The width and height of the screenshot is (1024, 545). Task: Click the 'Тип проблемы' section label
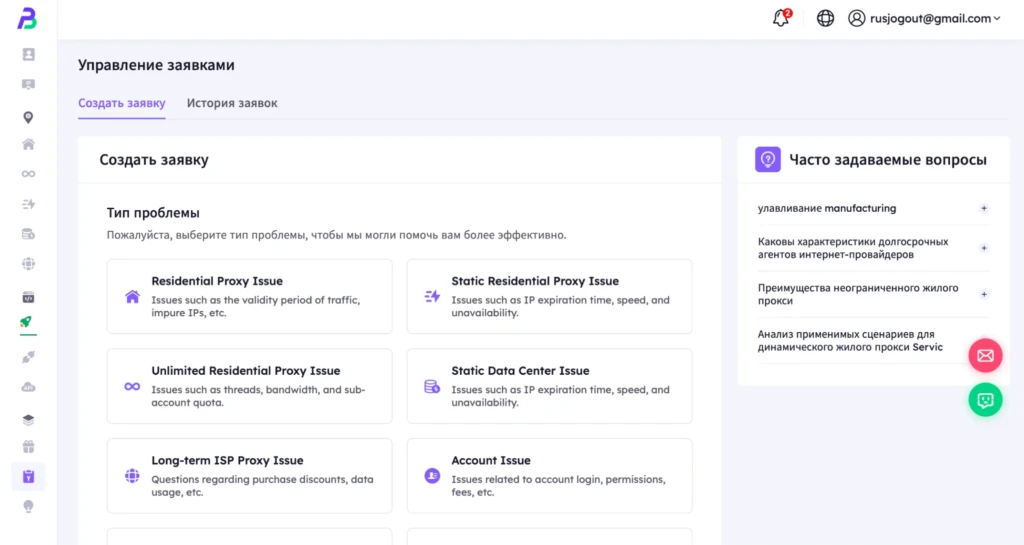tap(153, 213)
